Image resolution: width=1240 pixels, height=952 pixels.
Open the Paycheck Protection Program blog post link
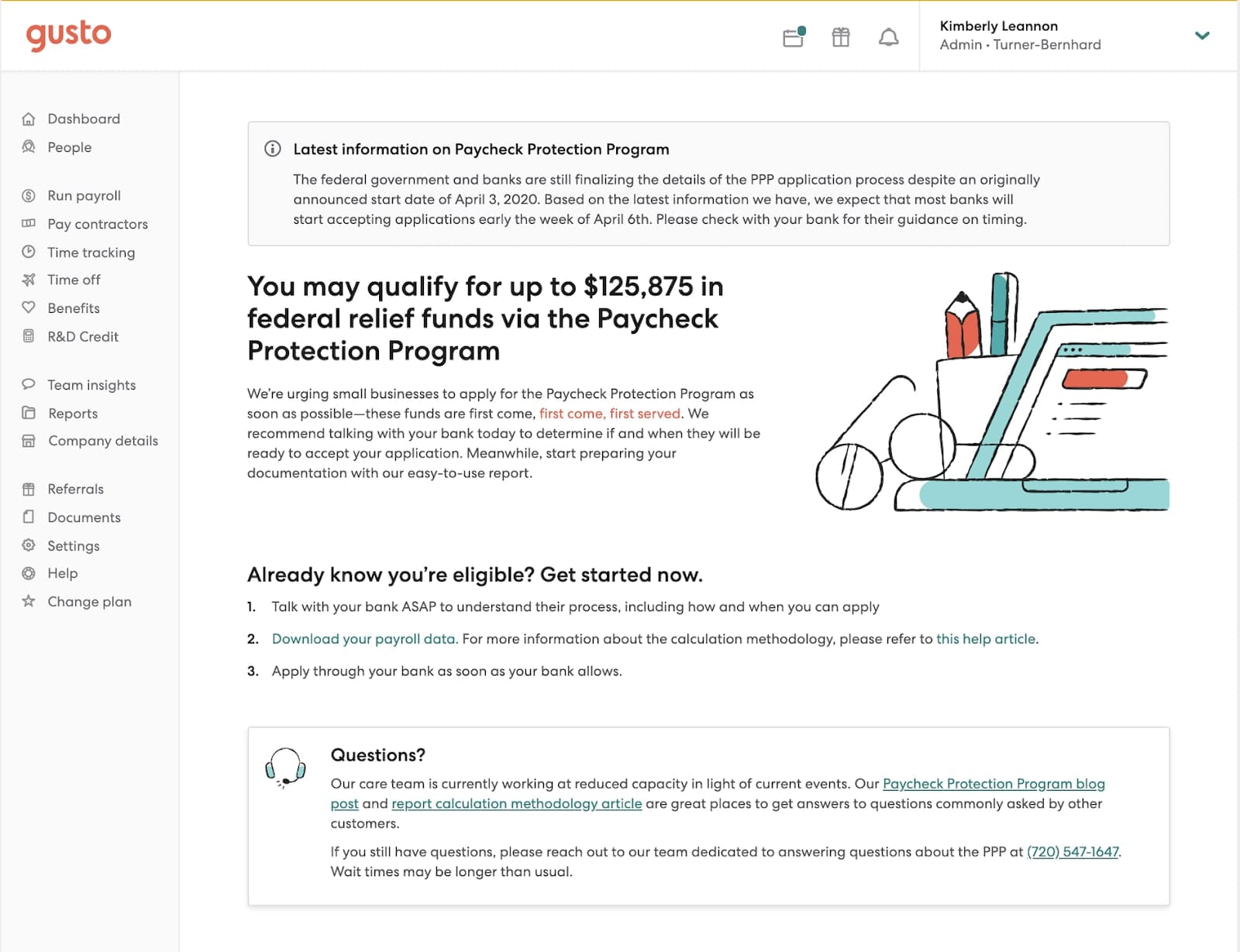pyautogui.click(x=994, y=784)
